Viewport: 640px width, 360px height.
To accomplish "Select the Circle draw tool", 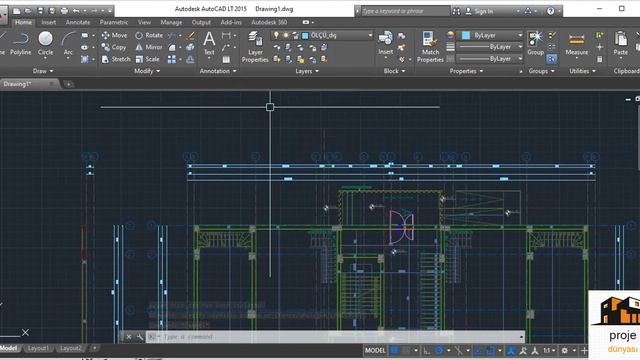I will [45, 44].
